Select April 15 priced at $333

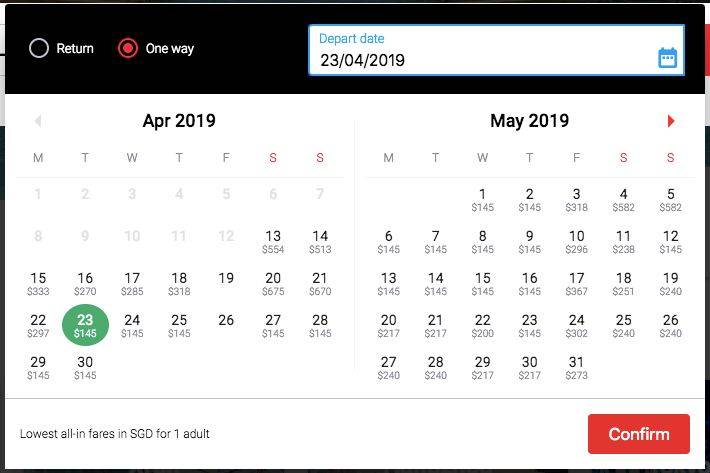coord(38,284)
